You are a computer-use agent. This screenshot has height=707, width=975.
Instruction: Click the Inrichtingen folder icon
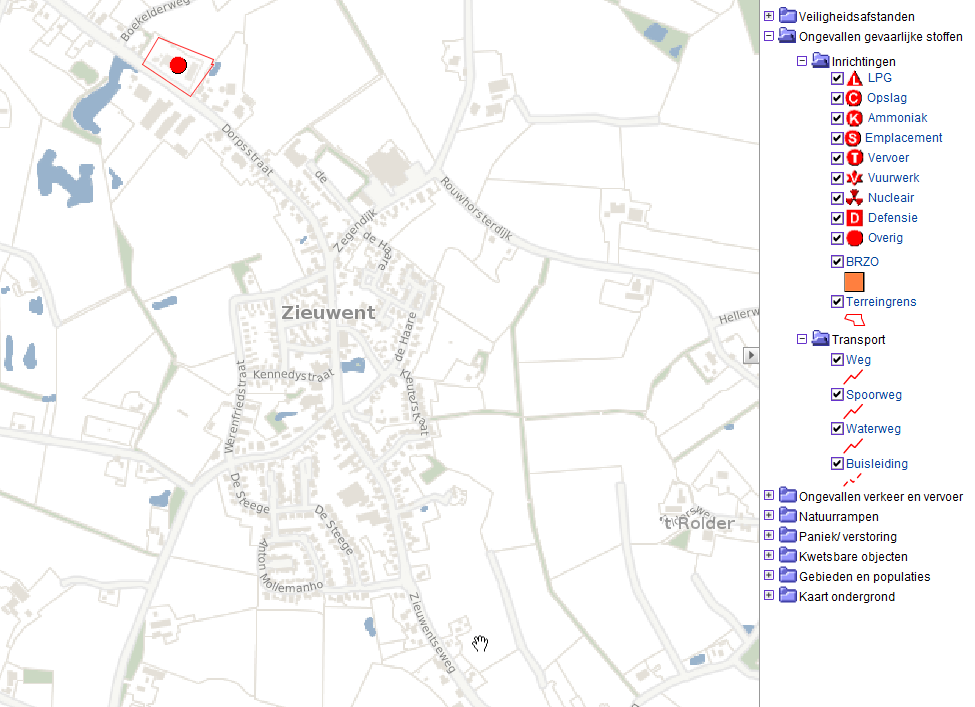818,61
